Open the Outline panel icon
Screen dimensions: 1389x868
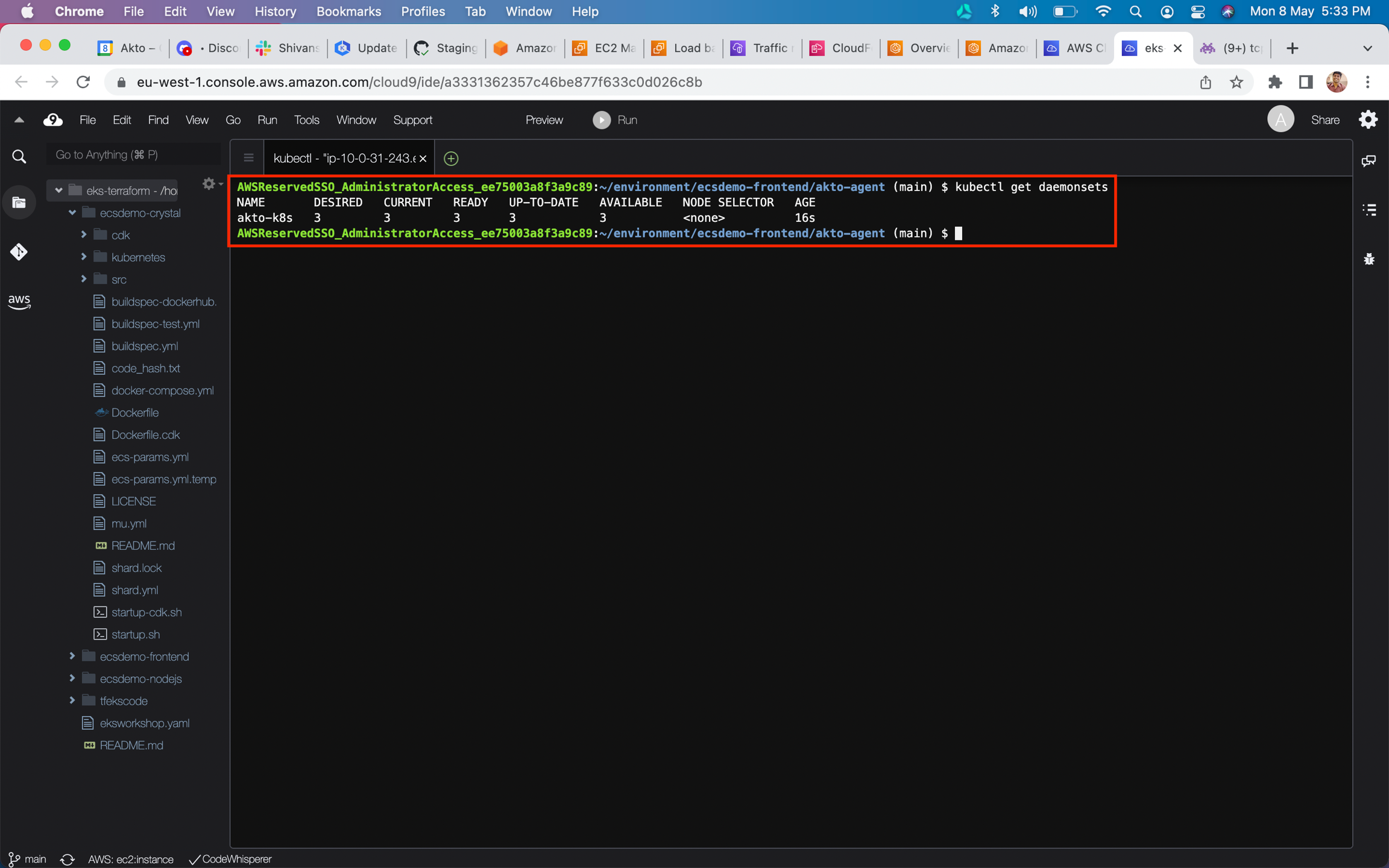click(1369, 210)
